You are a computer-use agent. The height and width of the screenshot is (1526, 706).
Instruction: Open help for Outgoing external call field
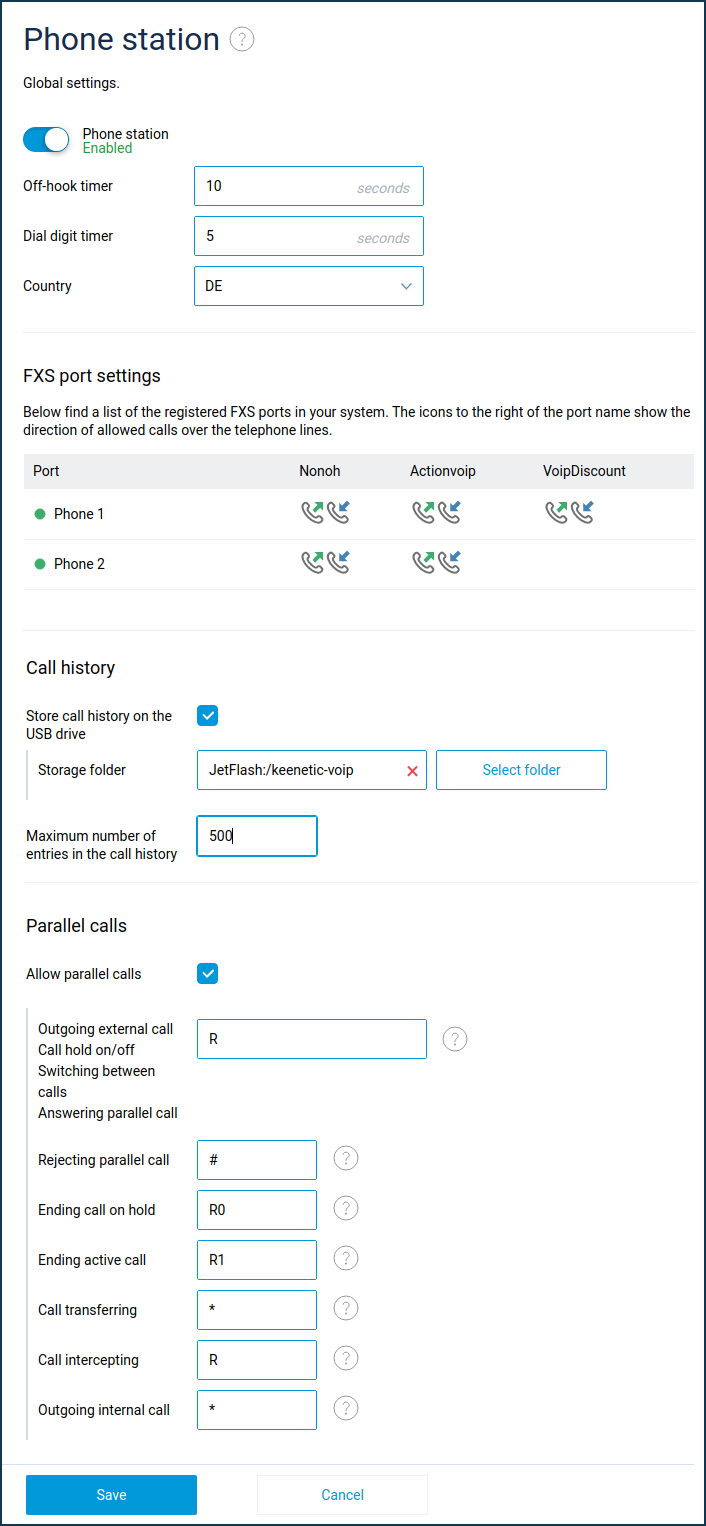[x=455, y=1039]
